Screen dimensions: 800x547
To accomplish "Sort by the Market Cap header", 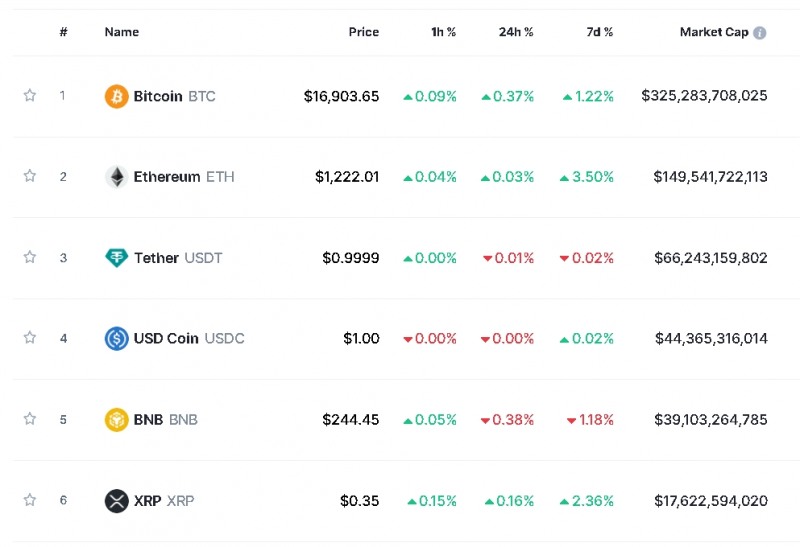I will coord(713,32).
